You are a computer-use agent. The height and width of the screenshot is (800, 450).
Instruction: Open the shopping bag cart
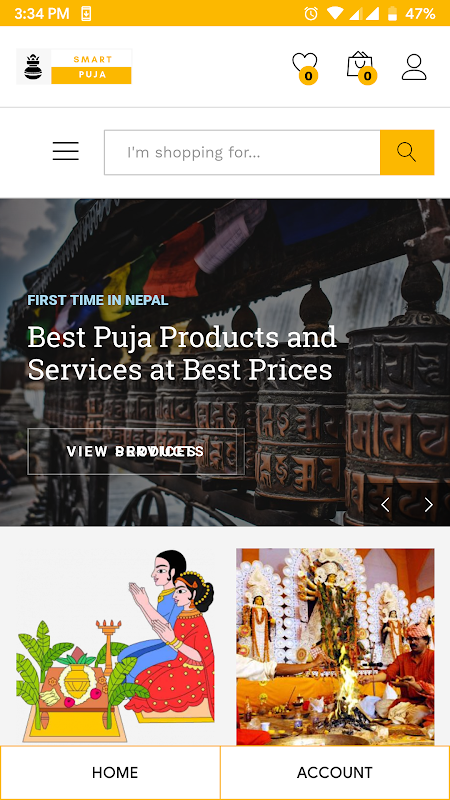coord(360,64)
